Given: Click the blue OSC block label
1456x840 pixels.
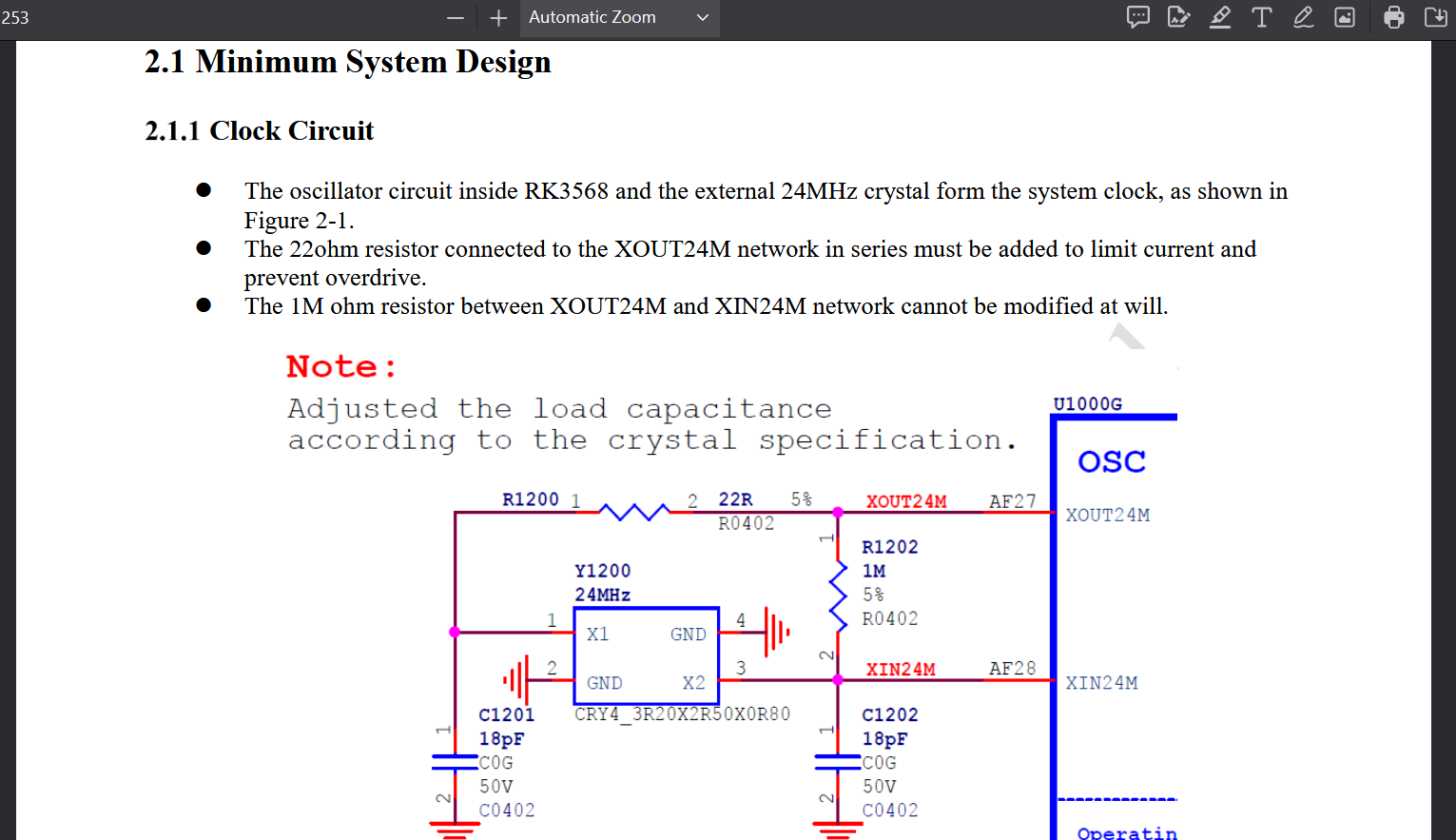Looking at the screenshot, I should point(1111,462).
